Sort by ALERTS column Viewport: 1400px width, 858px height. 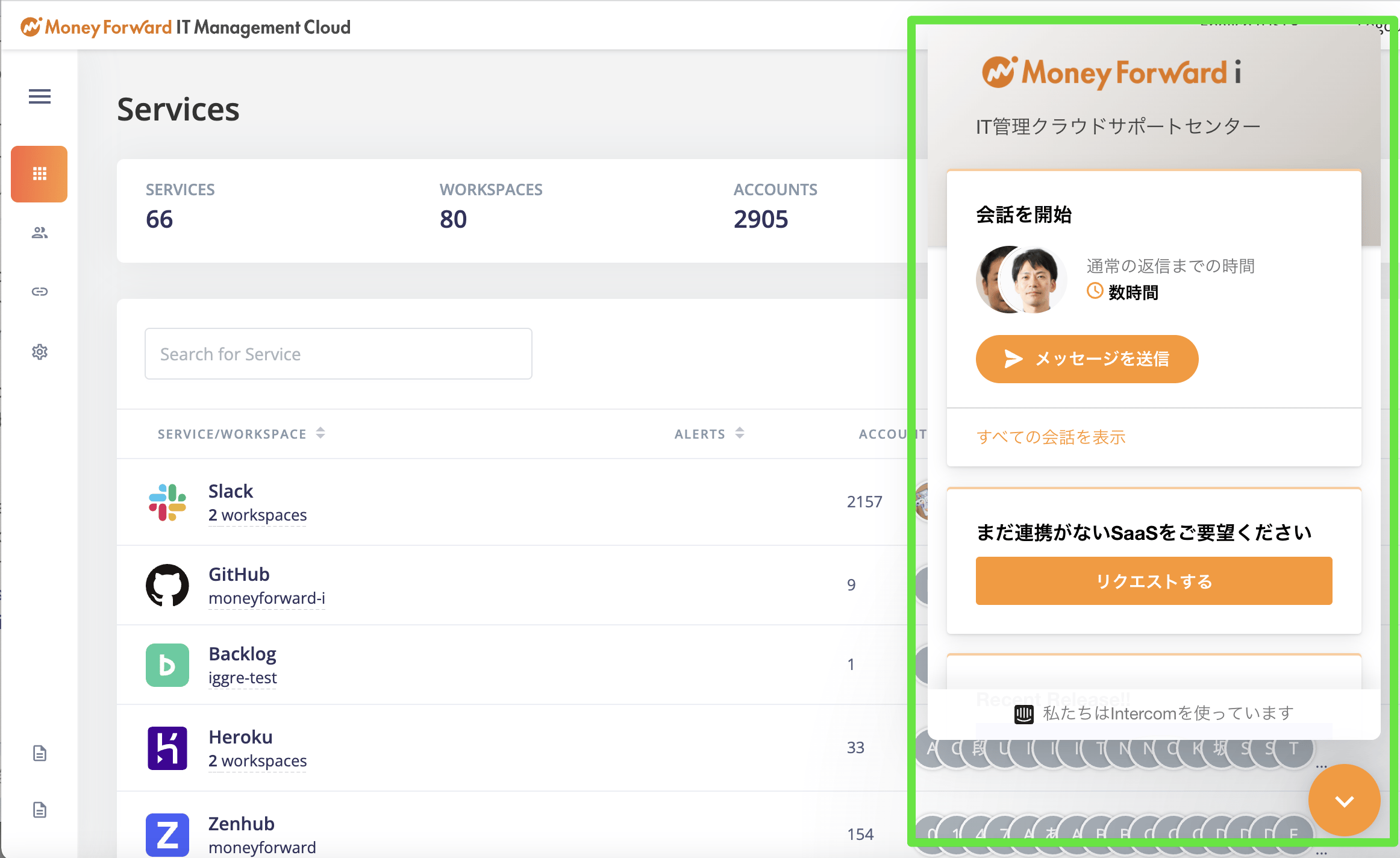710,434
